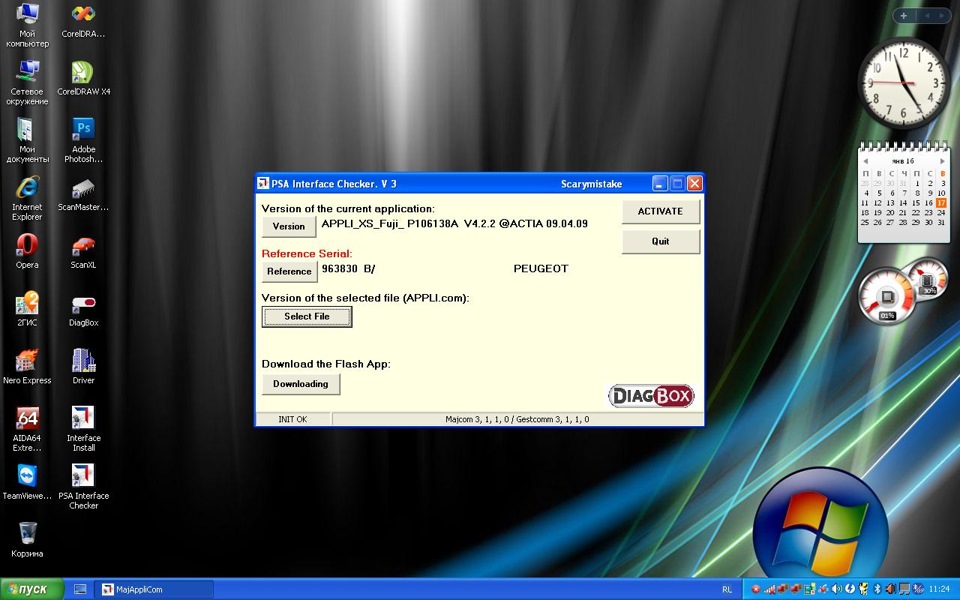Image resolution: width=960 pixels, height=600 pixels.
Task: Go to next month in calendar gadget
Action: click(942, 161)
